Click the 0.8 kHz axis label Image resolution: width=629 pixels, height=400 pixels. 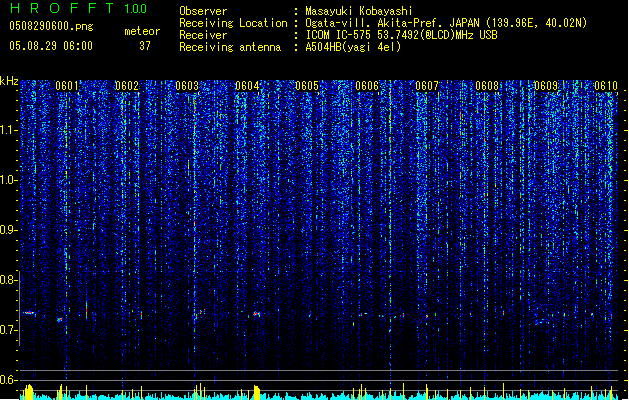(x=8, y=280)
